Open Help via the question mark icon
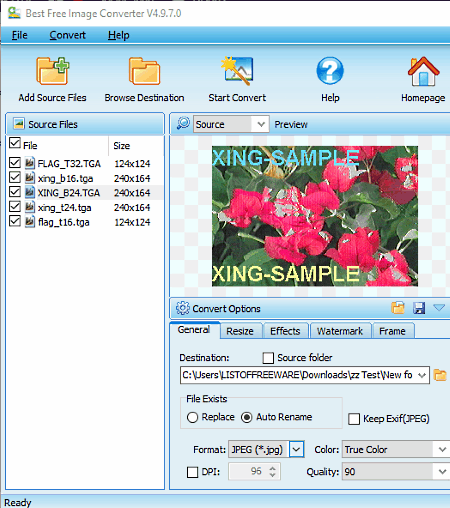450x508 pixels. pos(330,71)
